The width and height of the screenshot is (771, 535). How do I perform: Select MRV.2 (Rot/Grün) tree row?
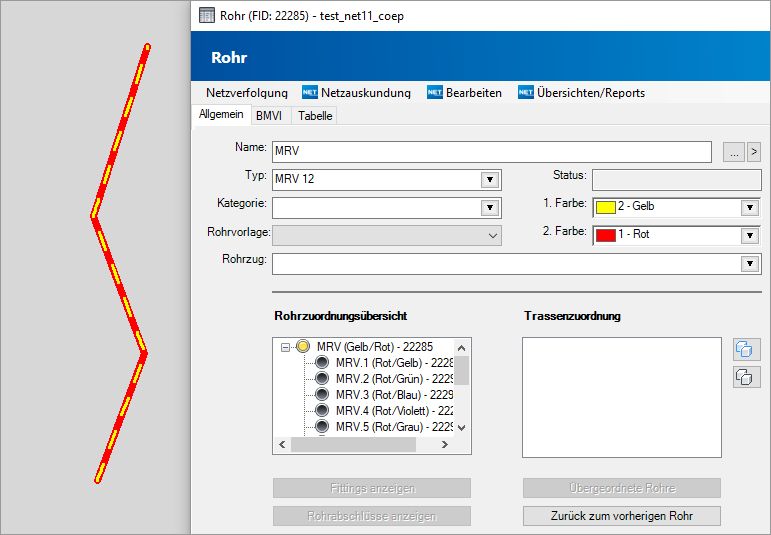pos(394,379)
